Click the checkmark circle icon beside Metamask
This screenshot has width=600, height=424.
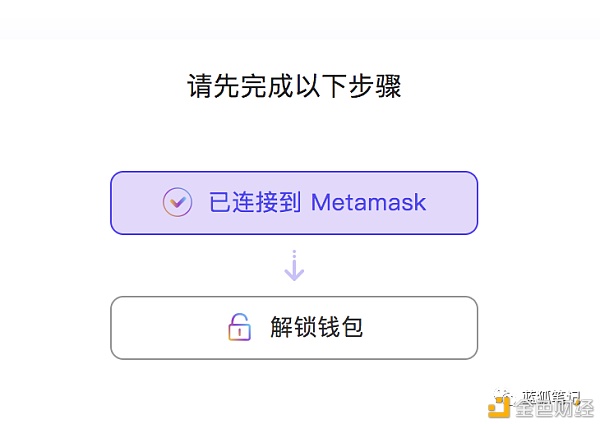[x=177, y=202]
